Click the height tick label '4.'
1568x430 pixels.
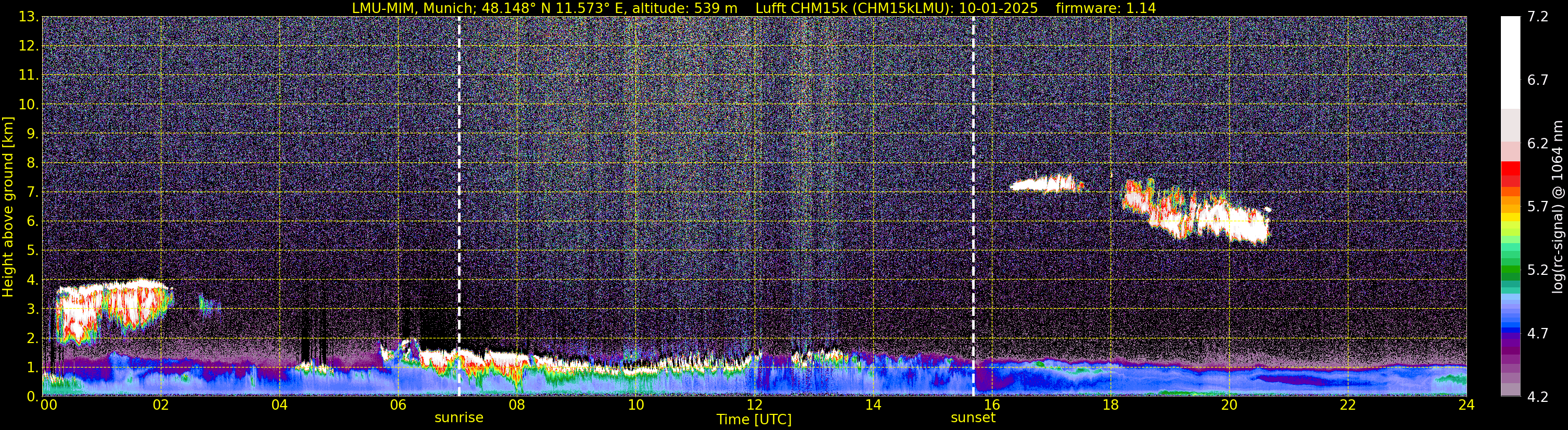32,280
